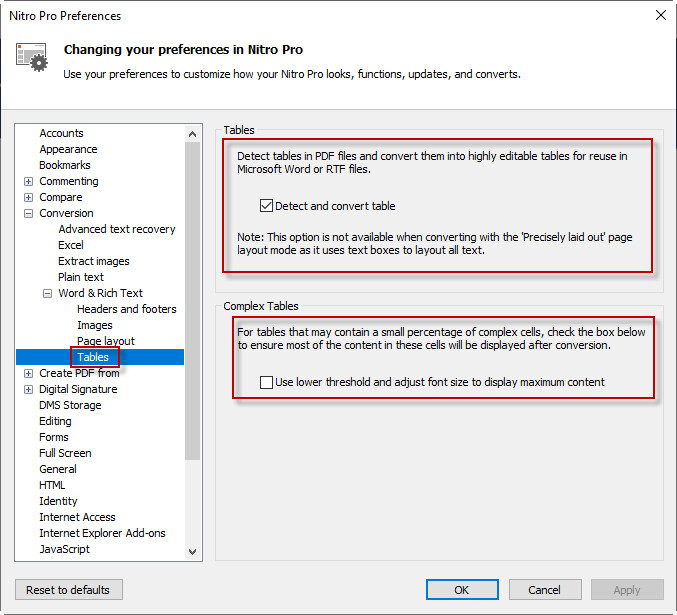677x615 pixels.
Task: Close the Nitro Pro Preferences dialog
Action: tap(659, 15)
